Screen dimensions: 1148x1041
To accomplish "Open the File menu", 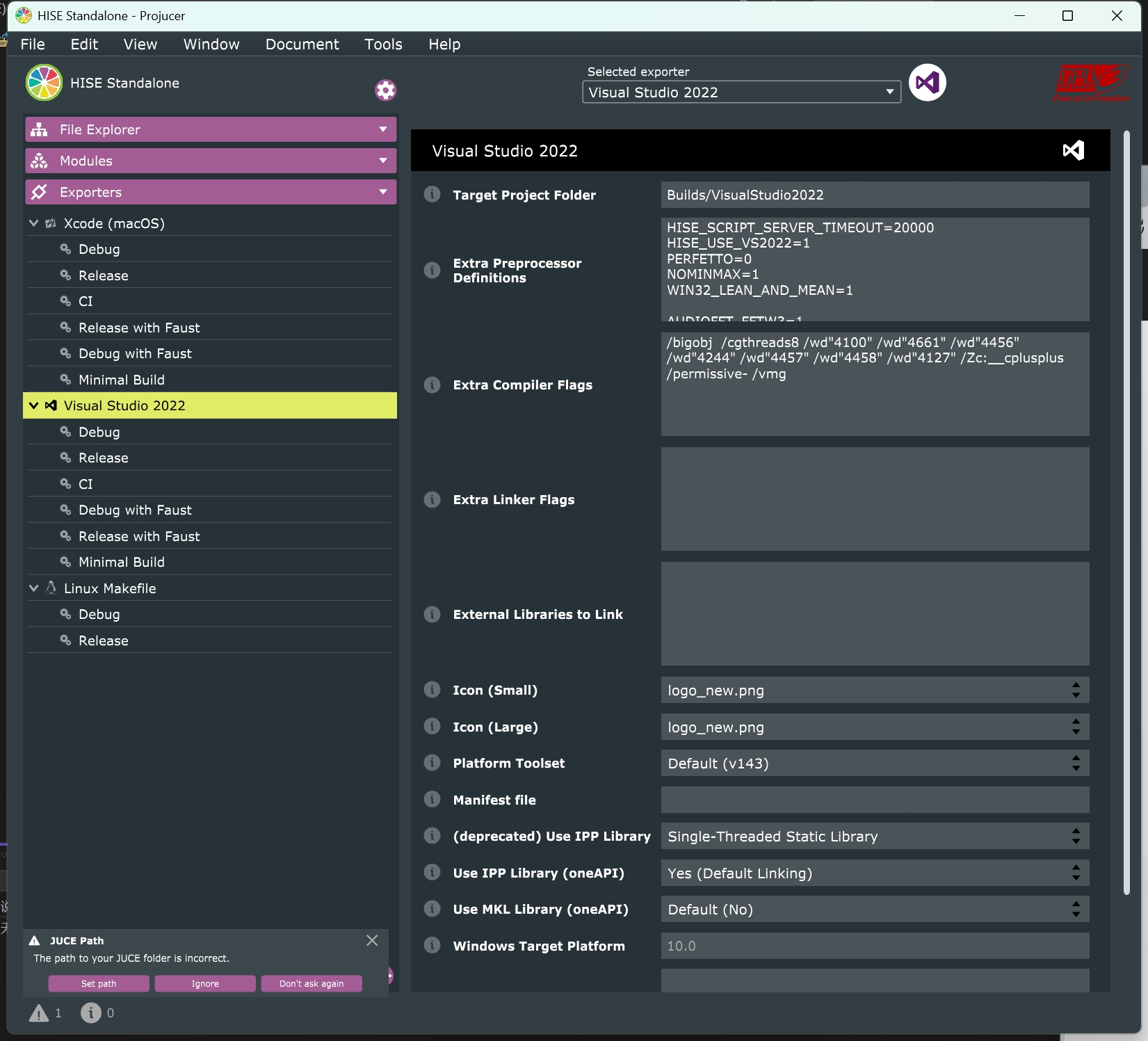I will tap(33, 44).
